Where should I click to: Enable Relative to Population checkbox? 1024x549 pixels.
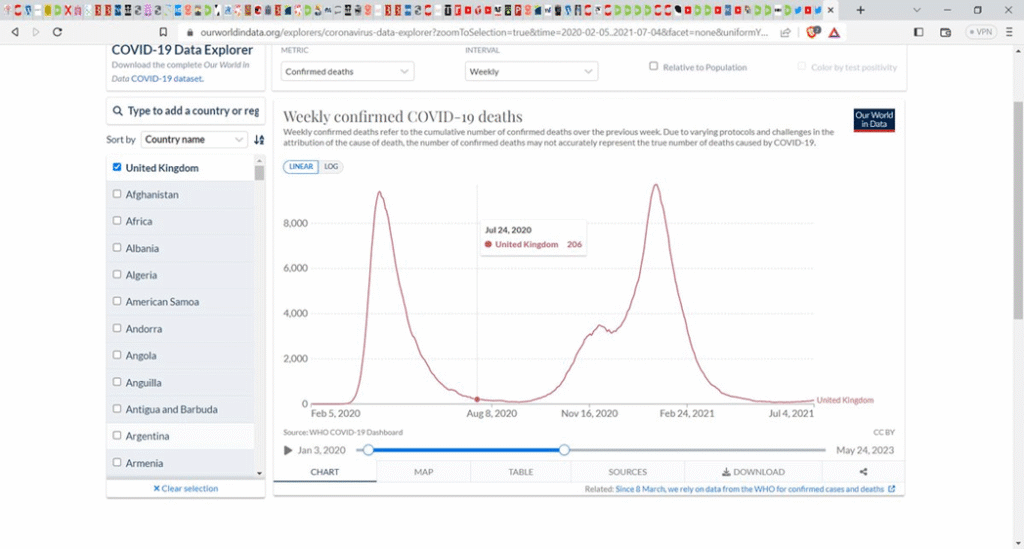pos(653,66)
